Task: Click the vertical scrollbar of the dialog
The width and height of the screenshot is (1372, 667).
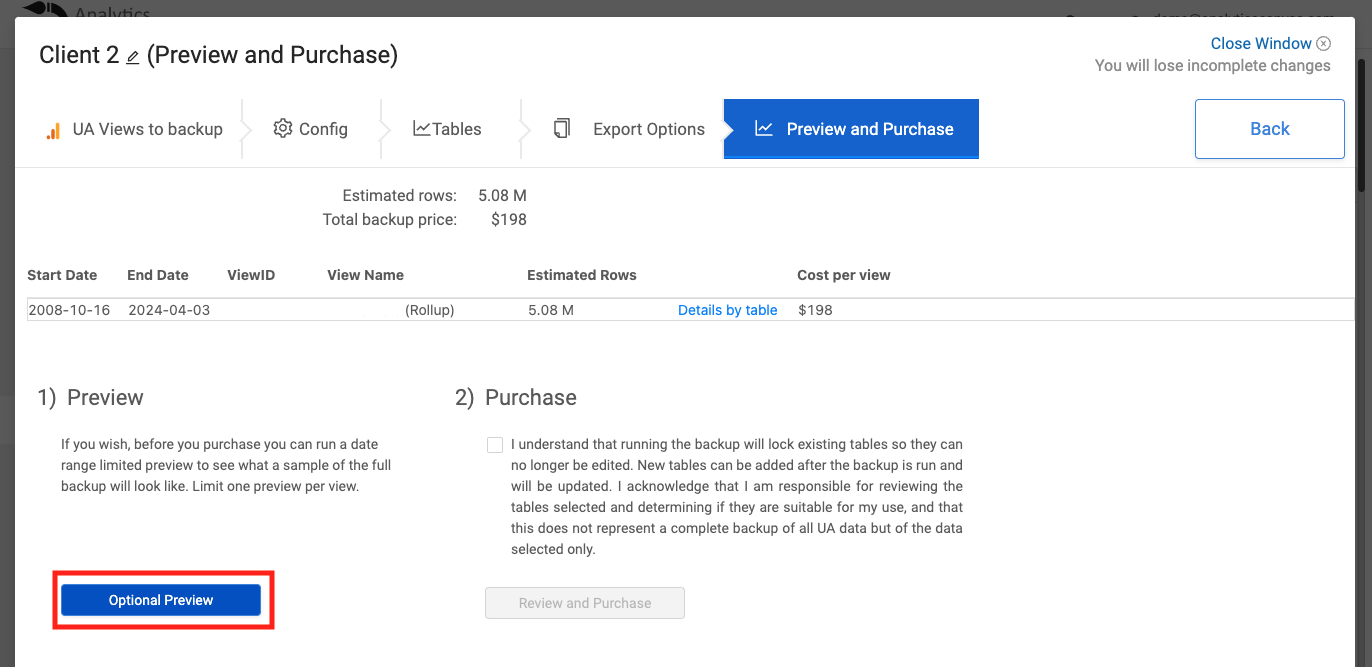Action: click(1362, 125)
